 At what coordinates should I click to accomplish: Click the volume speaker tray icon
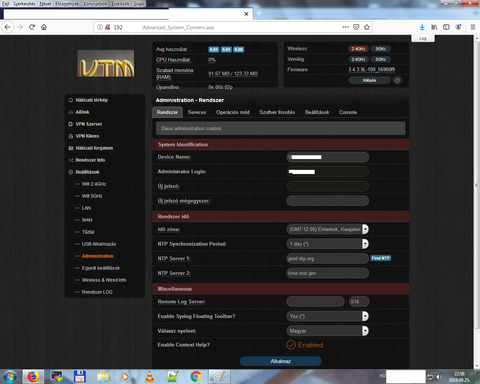(439, 377)
